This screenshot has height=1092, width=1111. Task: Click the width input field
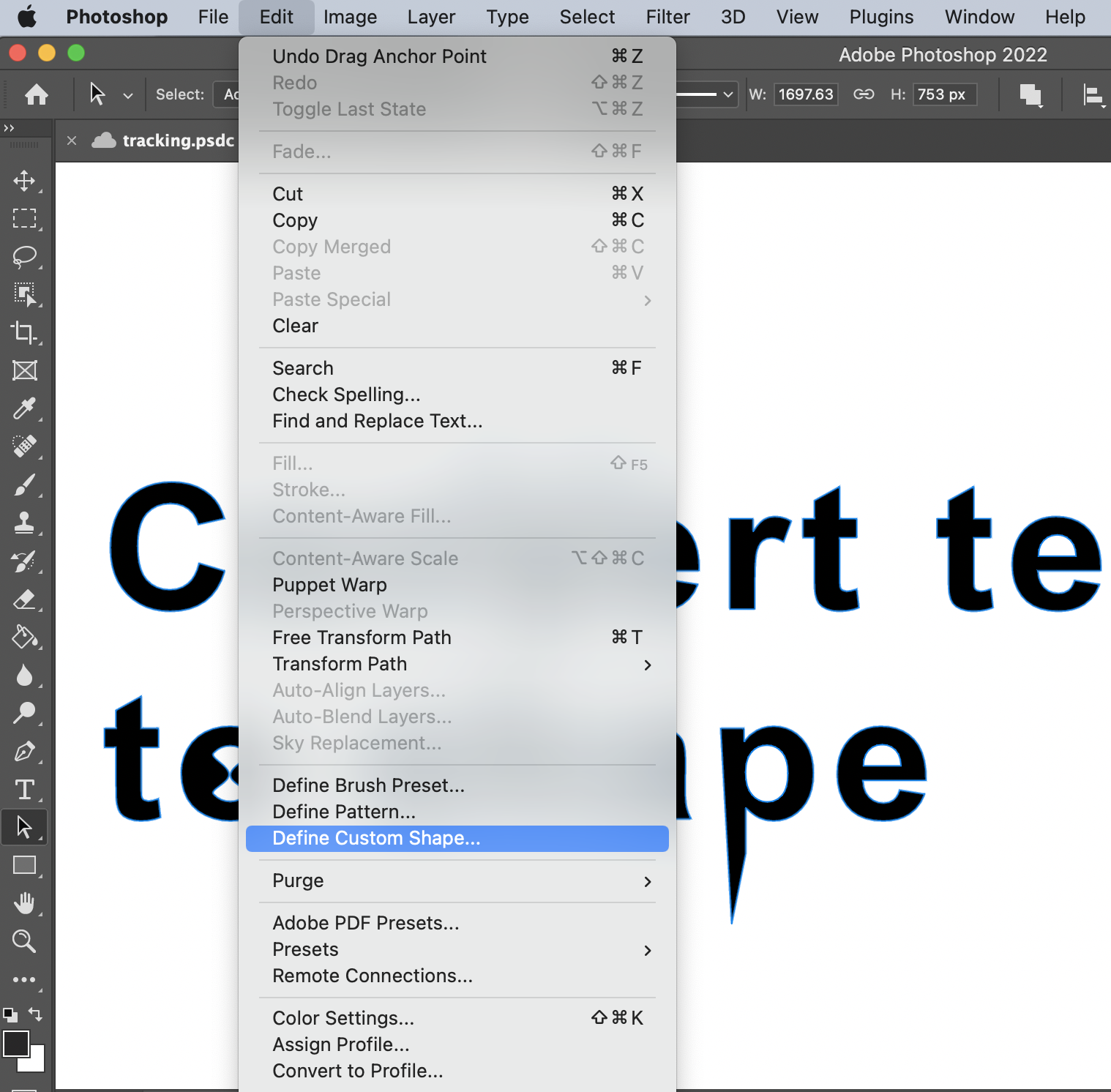tap(805, 94)
